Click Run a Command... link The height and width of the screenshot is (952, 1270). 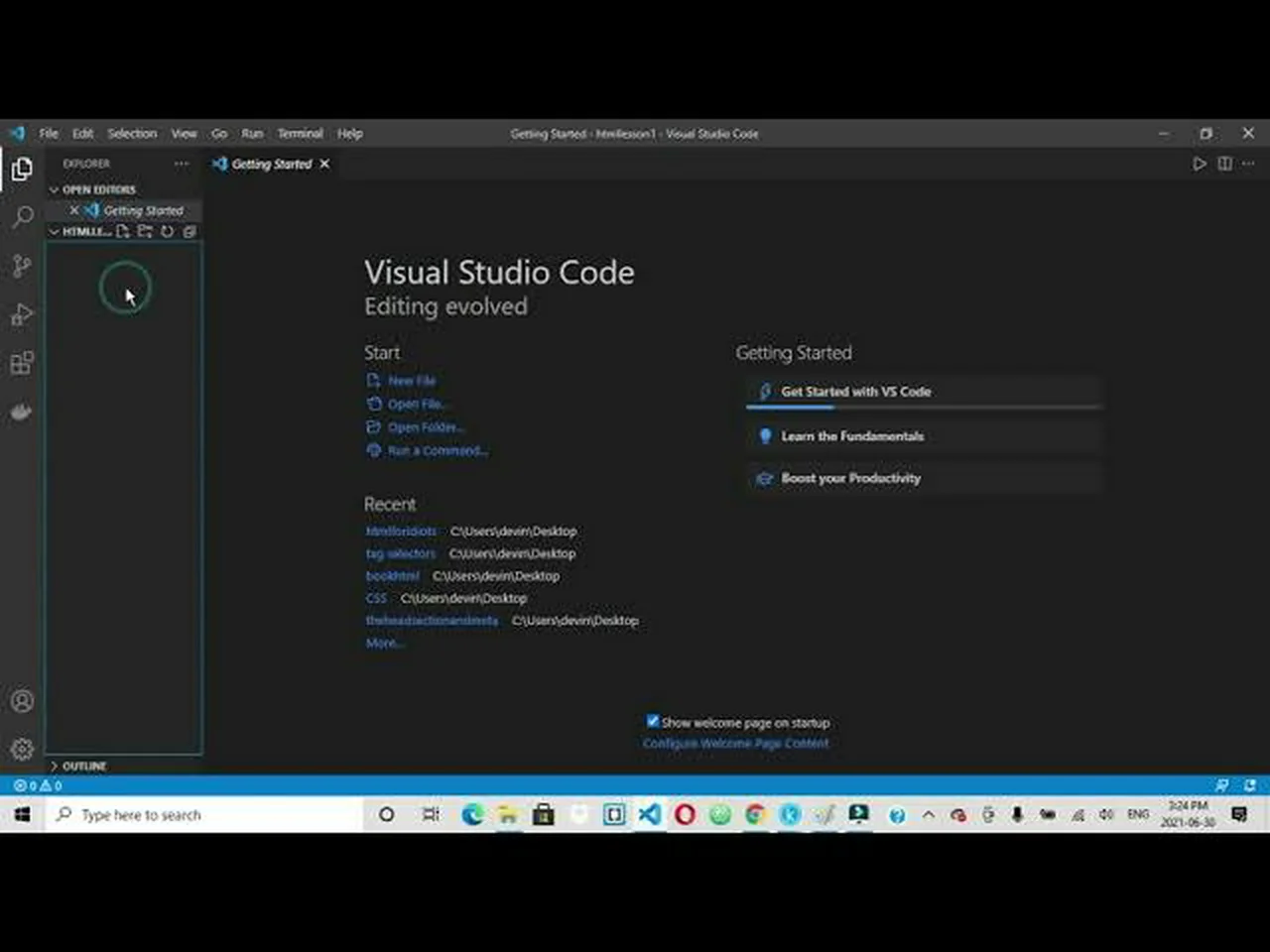click(x=438, y=450)
